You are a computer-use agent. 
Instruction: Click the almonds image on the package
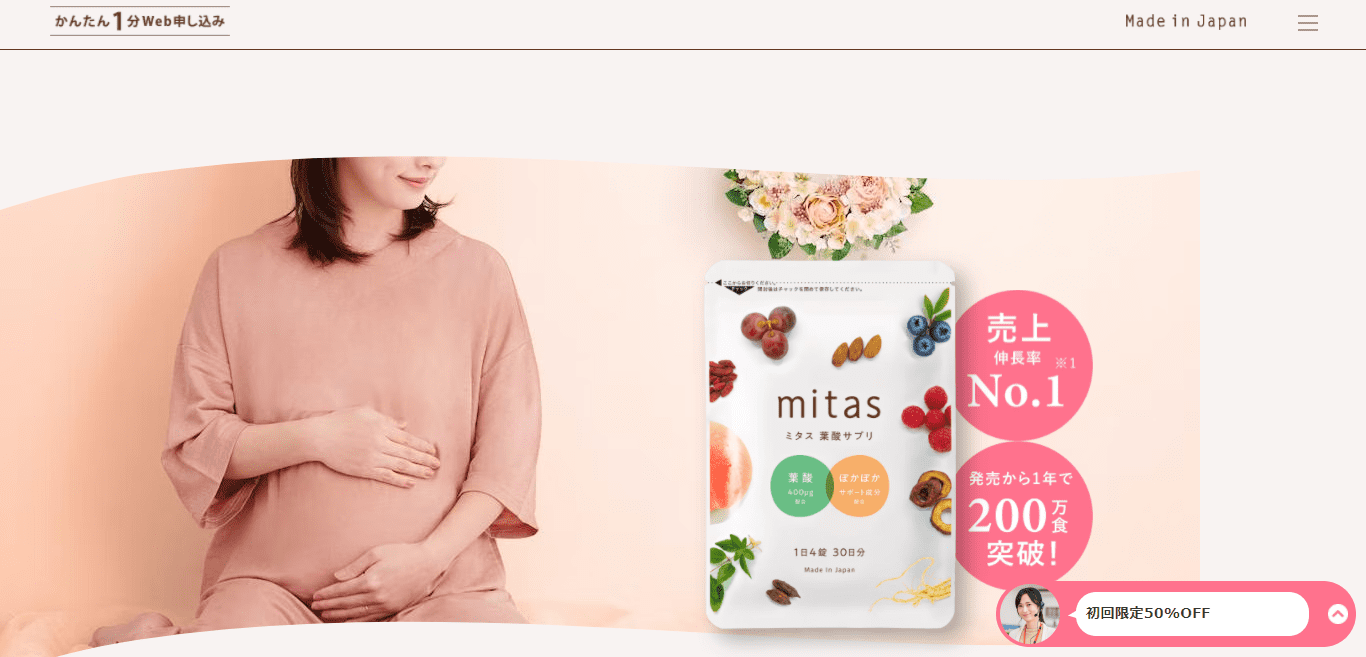(x=856, y=348)
